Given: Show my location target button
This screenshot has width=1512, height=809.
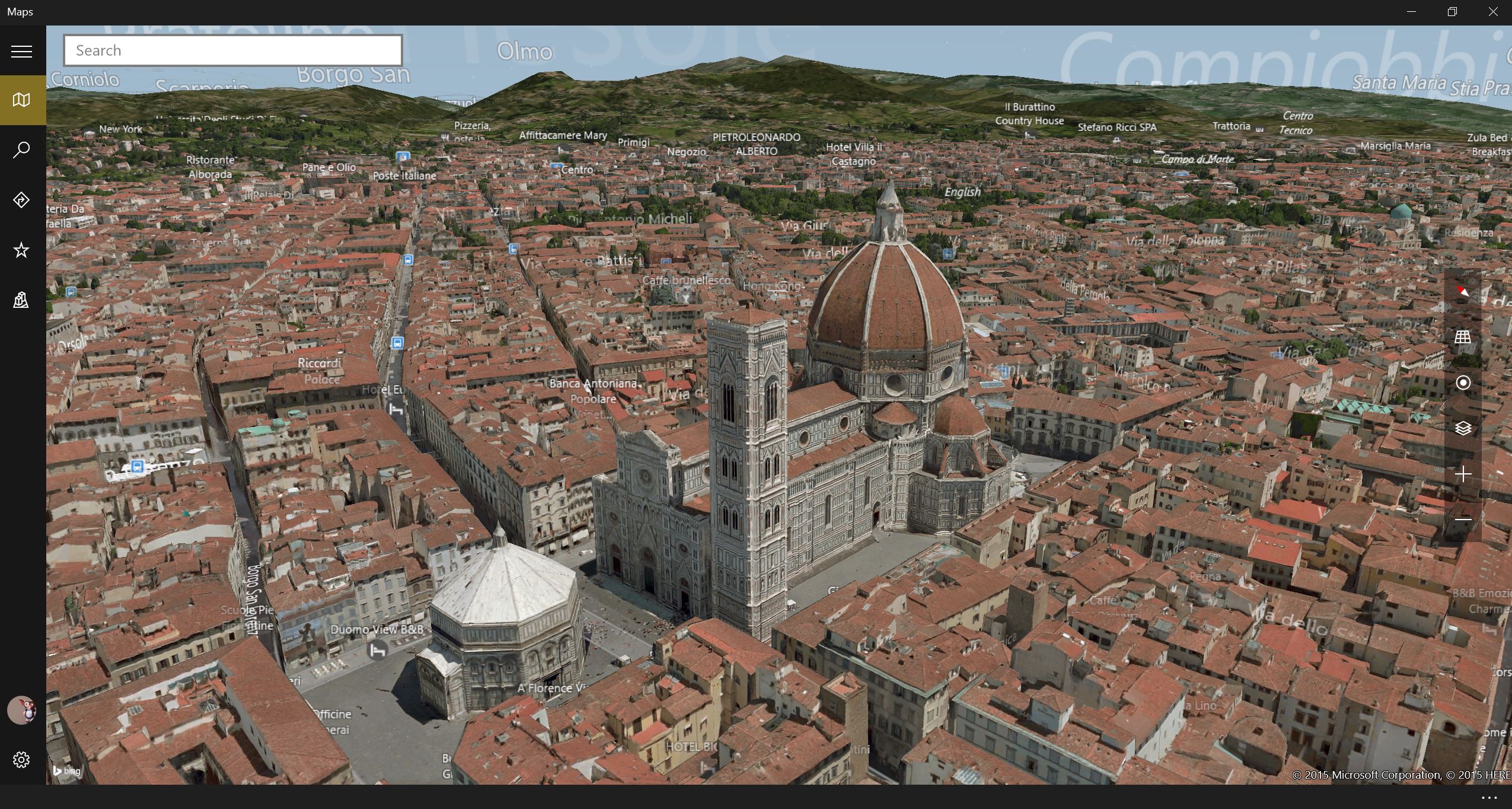Looking at the screenshot, I should pyautogui.click(x=1462, y=383).
